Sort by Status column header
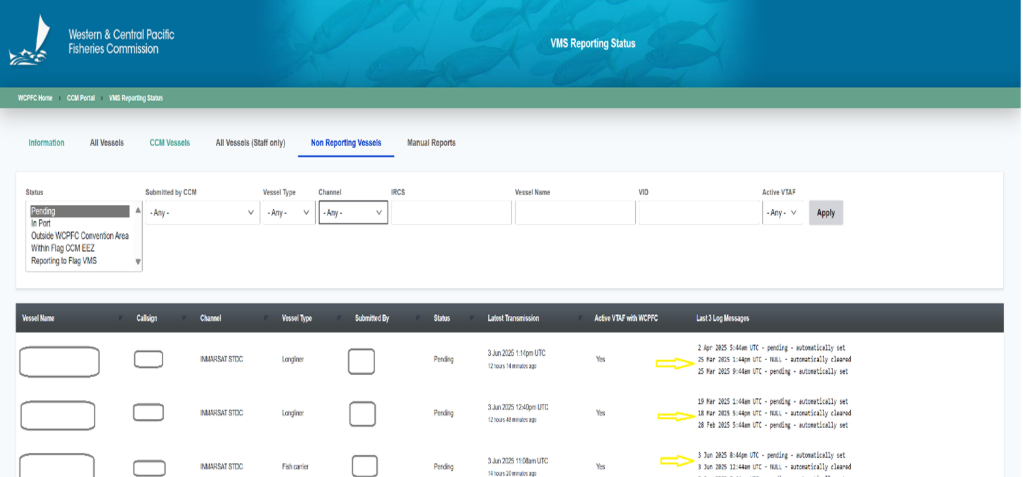The width and height of the screenshot is (1023, 477). click(x=442, y=318)
